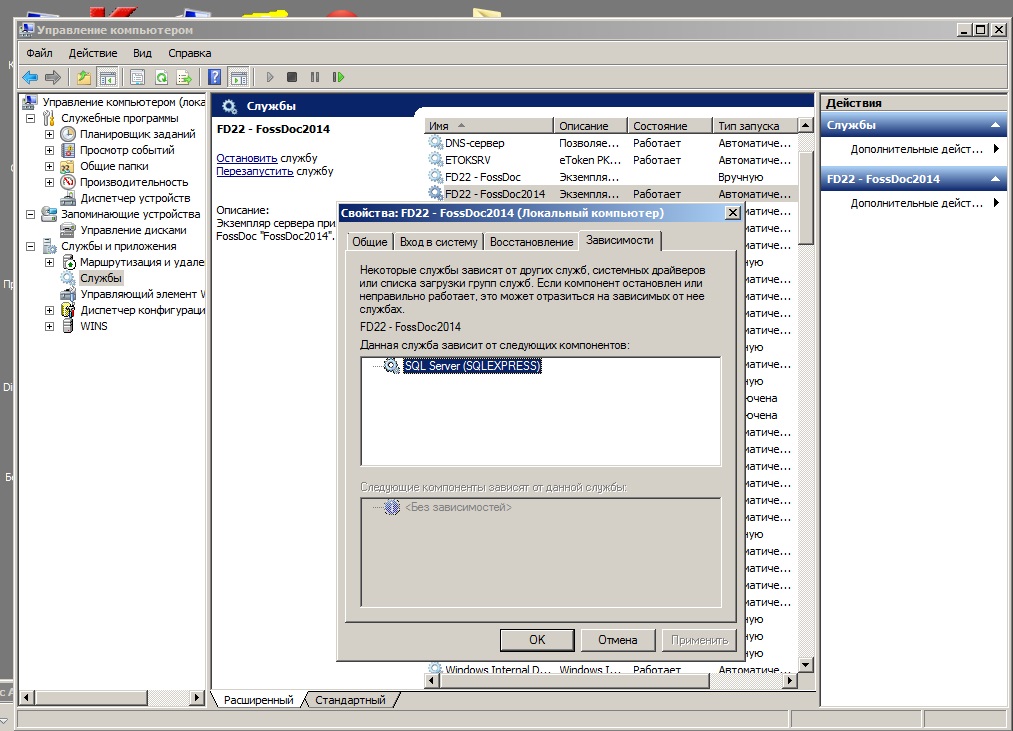Collapse the Запоминающие устройства node
The height and width of the screenshot is (731, 1013).
(x=30, y=214)
